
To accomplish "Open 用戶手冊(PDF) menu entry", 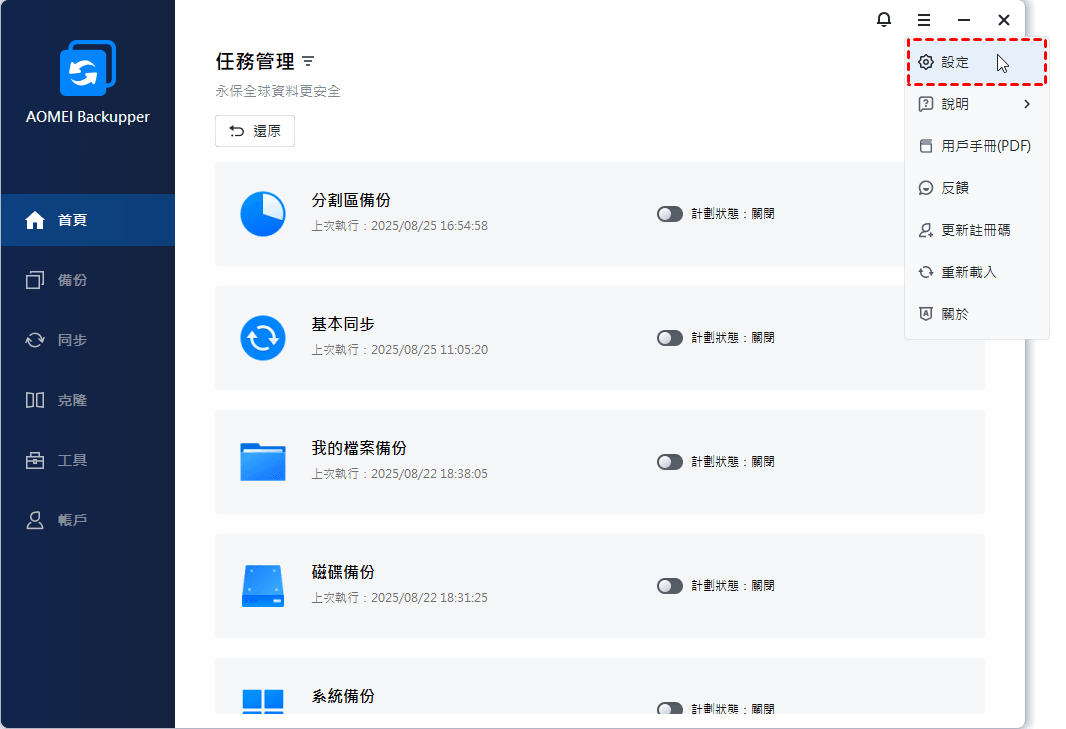I will [x=976, y=146].
